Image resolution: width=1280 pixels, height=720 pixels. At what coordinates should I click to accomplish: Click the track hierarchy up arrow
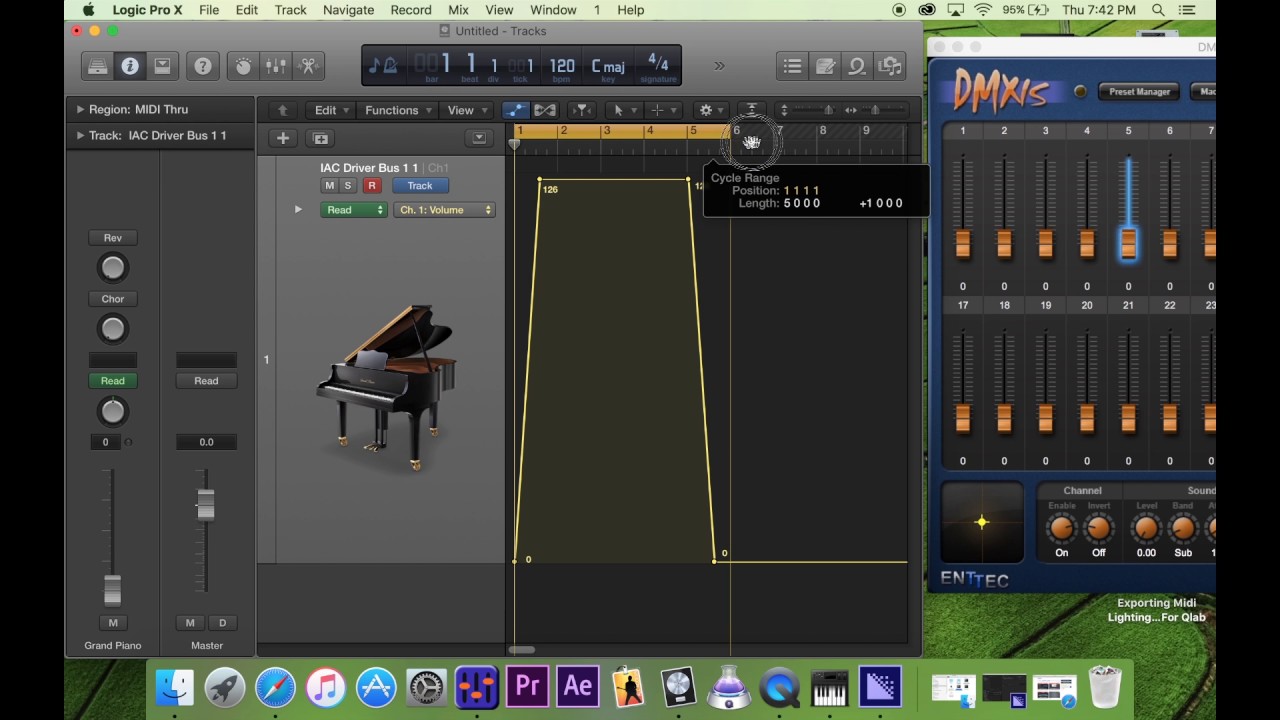tap(283, 110)
